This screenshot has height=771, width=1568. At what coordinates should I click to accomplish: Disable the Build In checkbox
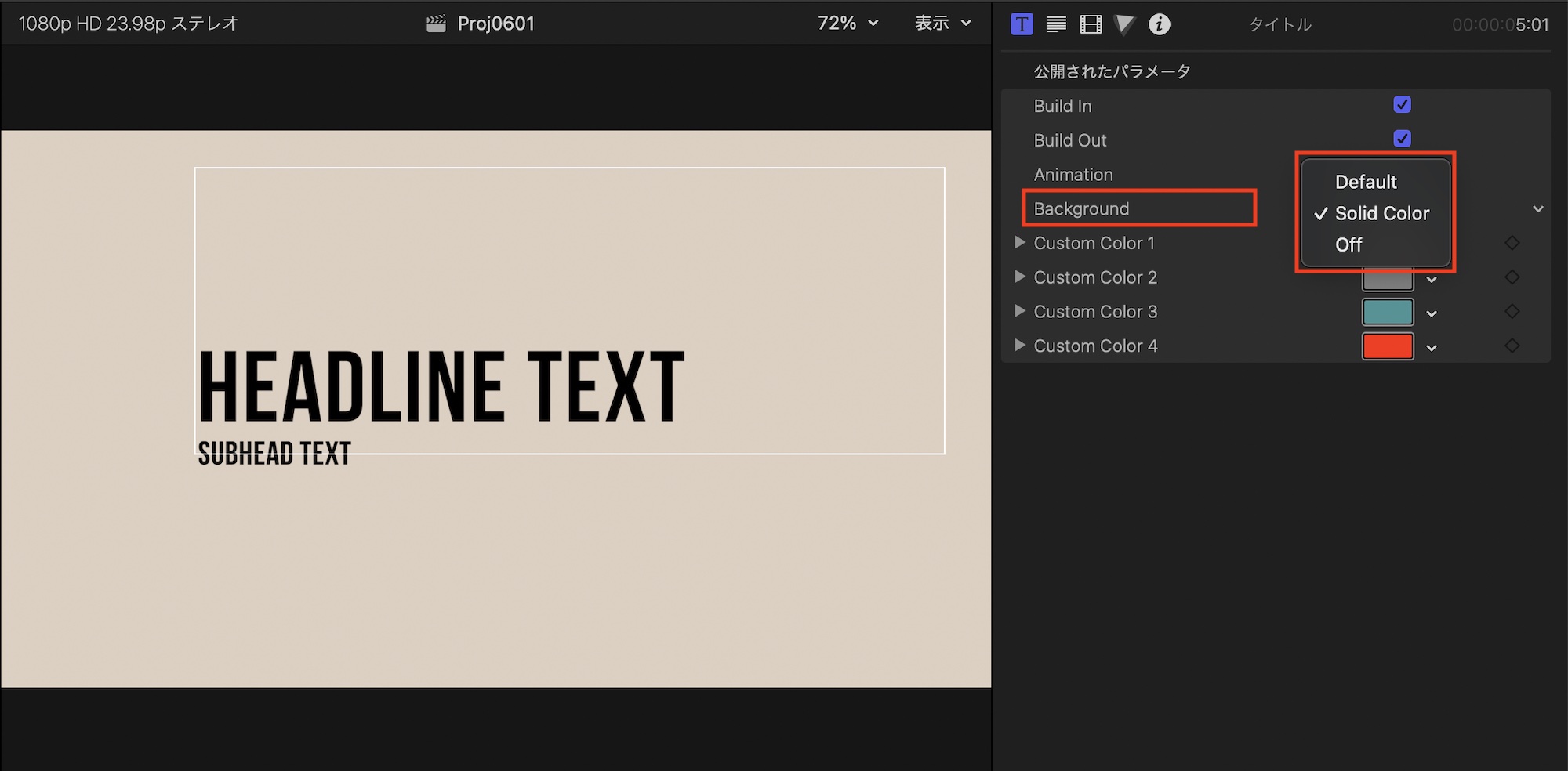click(x=1402, y=105)
